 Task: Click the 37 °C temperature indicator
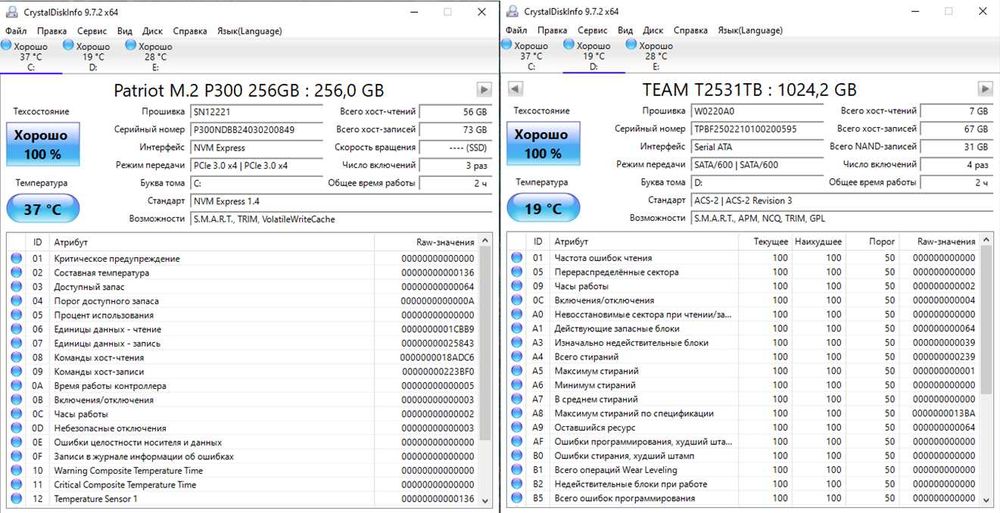pos(43,209)
